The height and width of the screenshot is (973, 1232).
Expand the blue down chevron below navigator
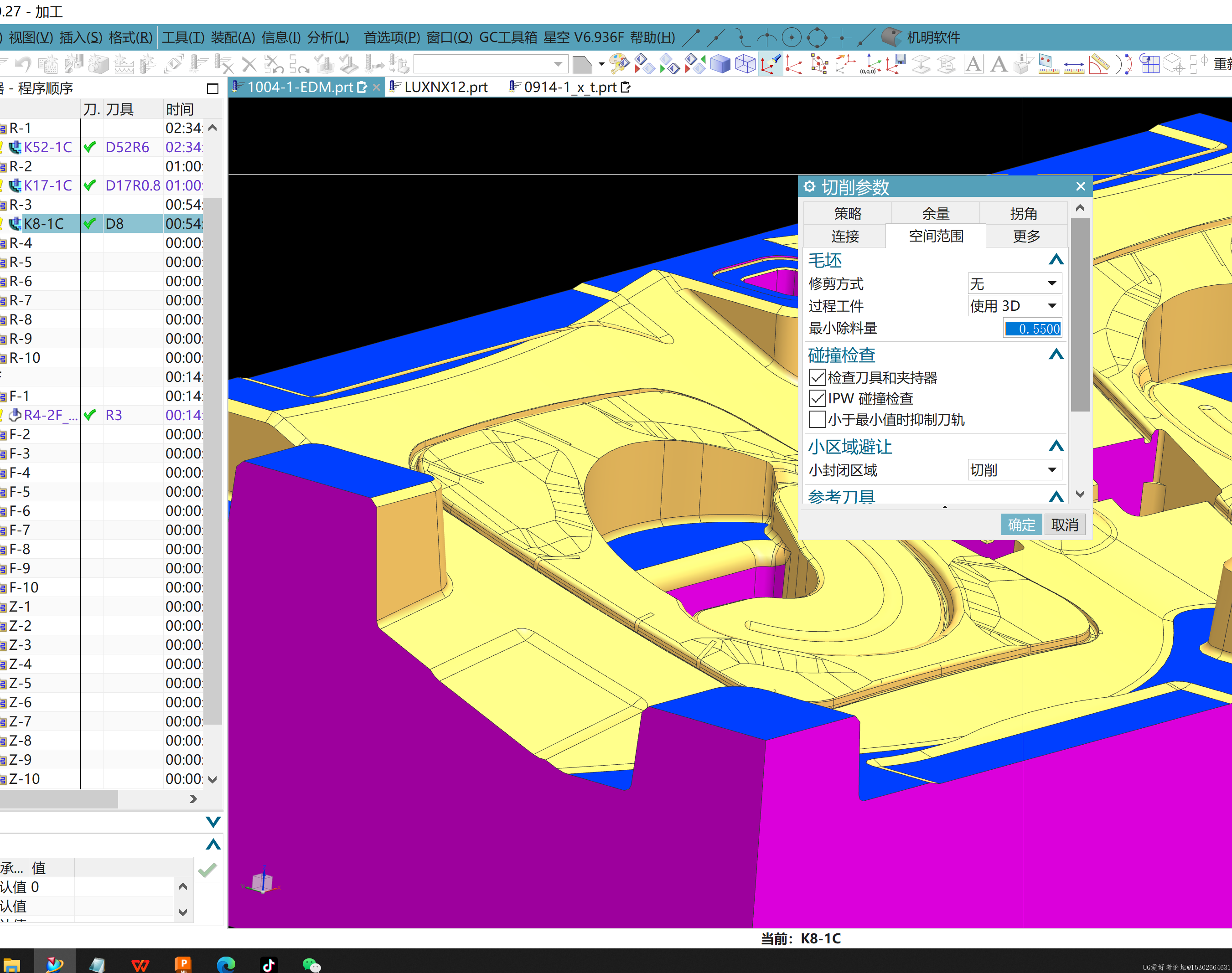click(x=213, y=821)
